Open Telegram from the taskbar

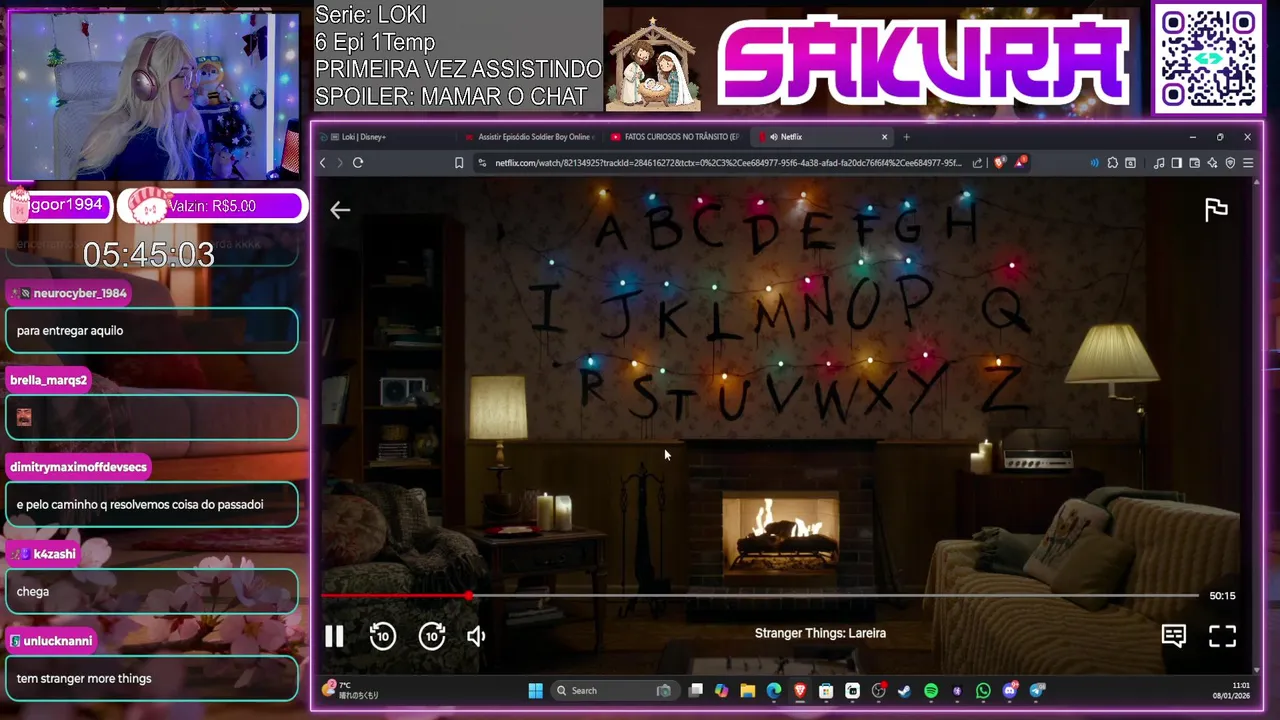[1037, 691]
